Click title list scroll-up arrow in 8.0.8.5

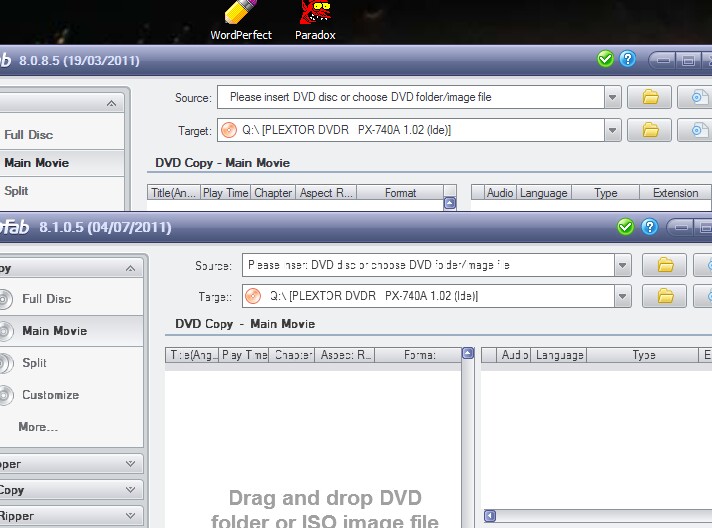point(450,203)
